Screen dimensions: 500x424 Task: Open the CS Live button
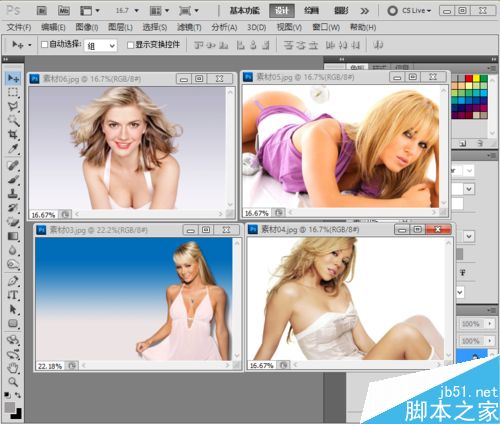pos(409,11)
